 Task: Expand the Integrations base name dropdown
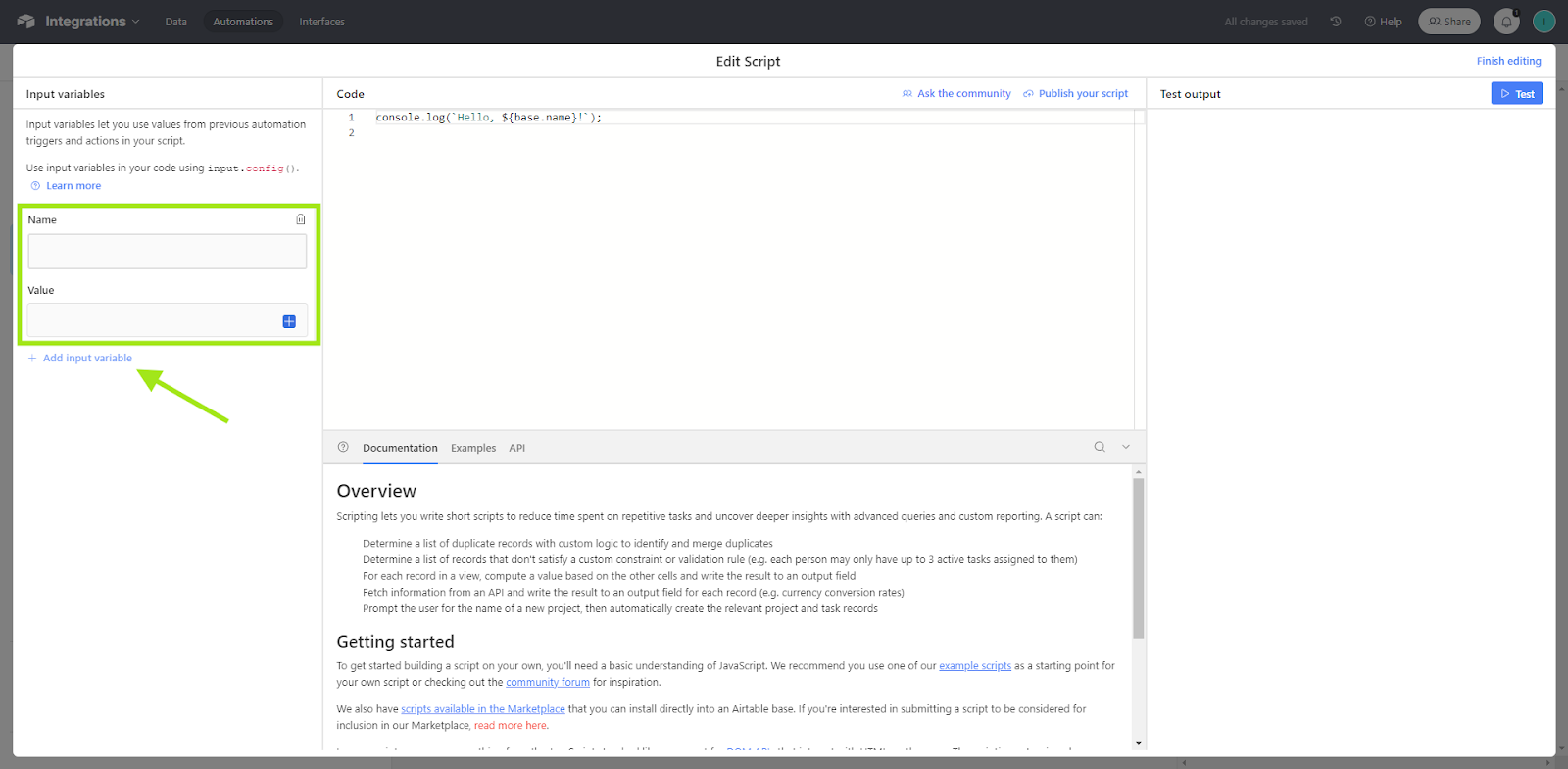tap(92, 22)
